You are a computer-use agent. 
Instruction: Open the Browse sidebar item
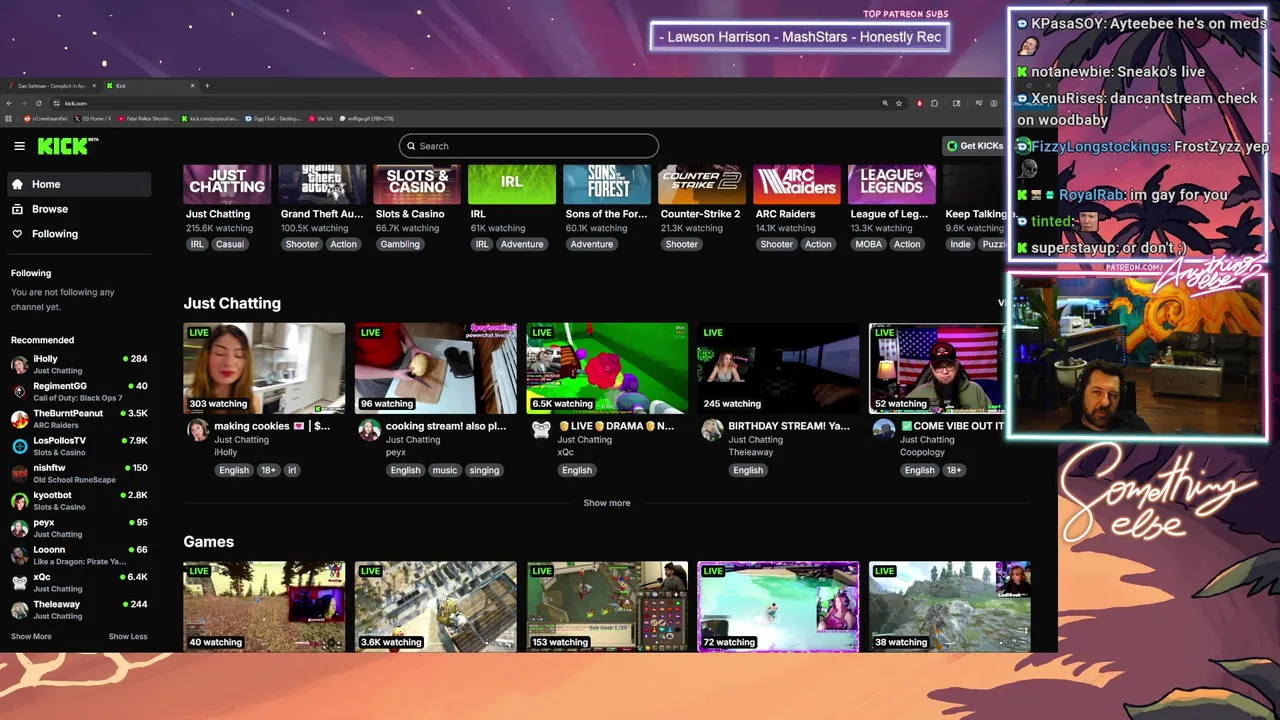pyautogui.click(x=79, y=209)
